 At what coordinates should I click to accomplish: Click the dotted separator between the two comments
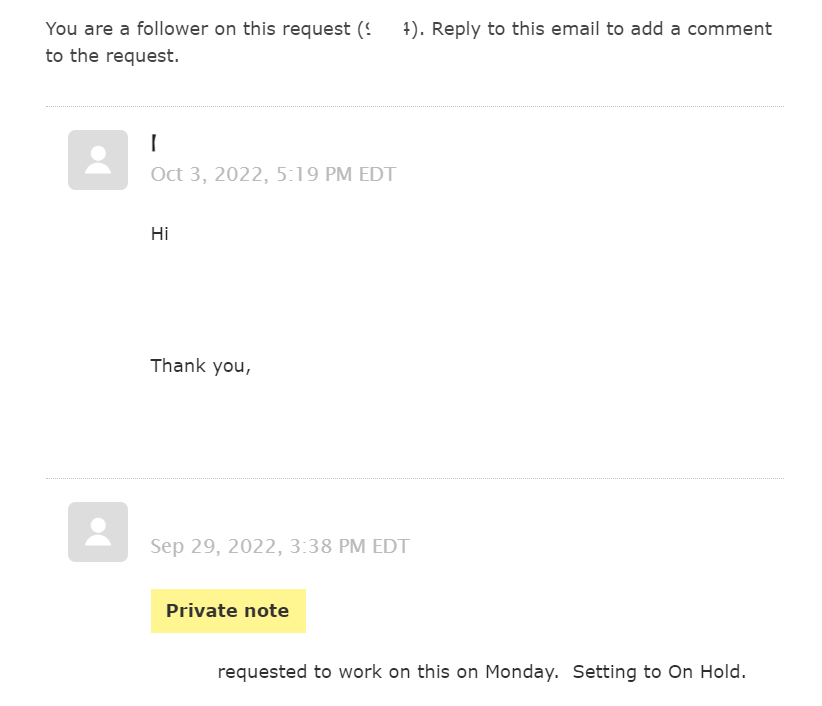coord(414,478)
